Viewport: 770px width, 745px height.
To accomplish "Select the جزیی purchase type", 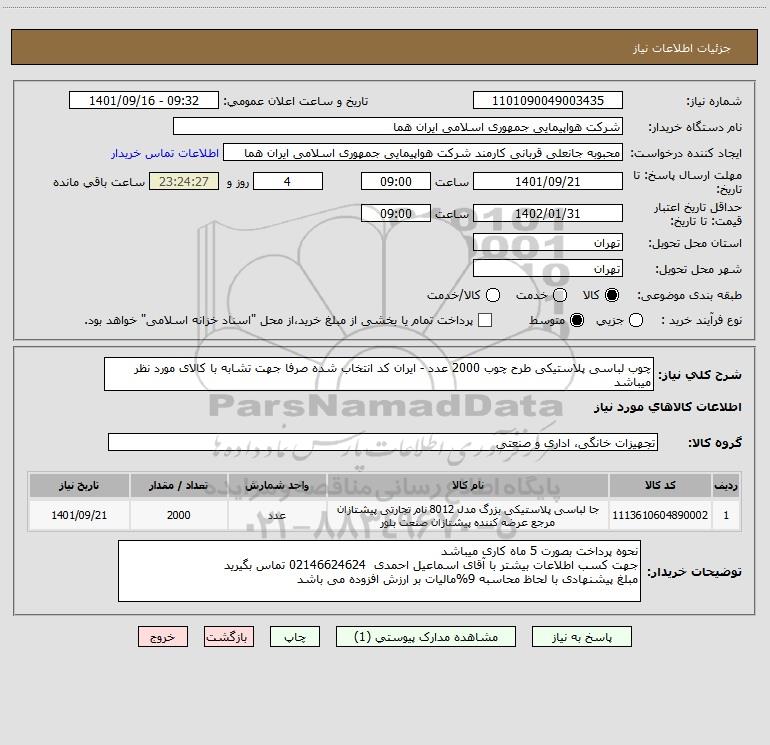I will [x=636, y=320].
